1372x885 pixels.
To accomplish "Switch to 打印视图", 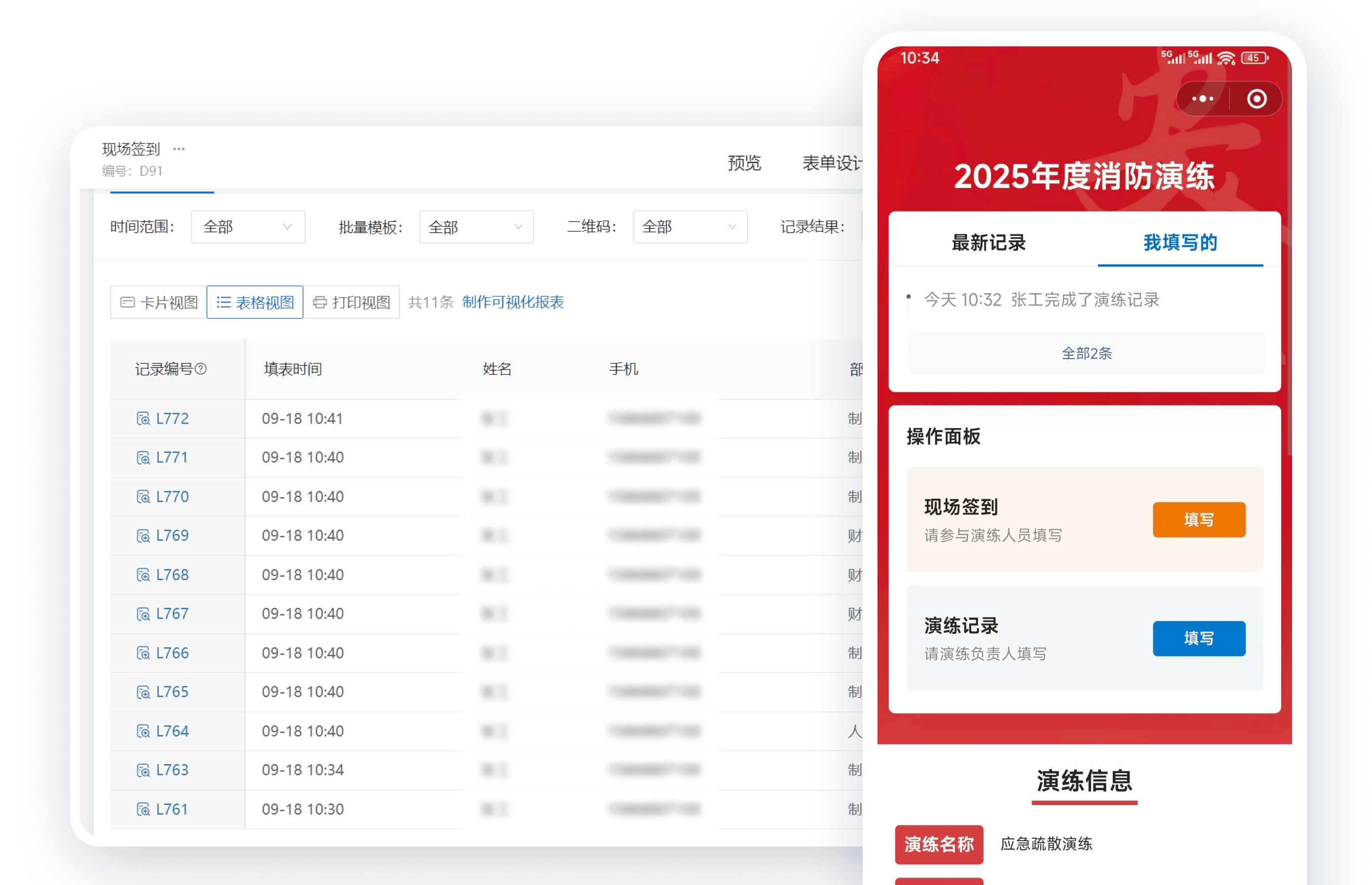I will [x=351, y=302].
